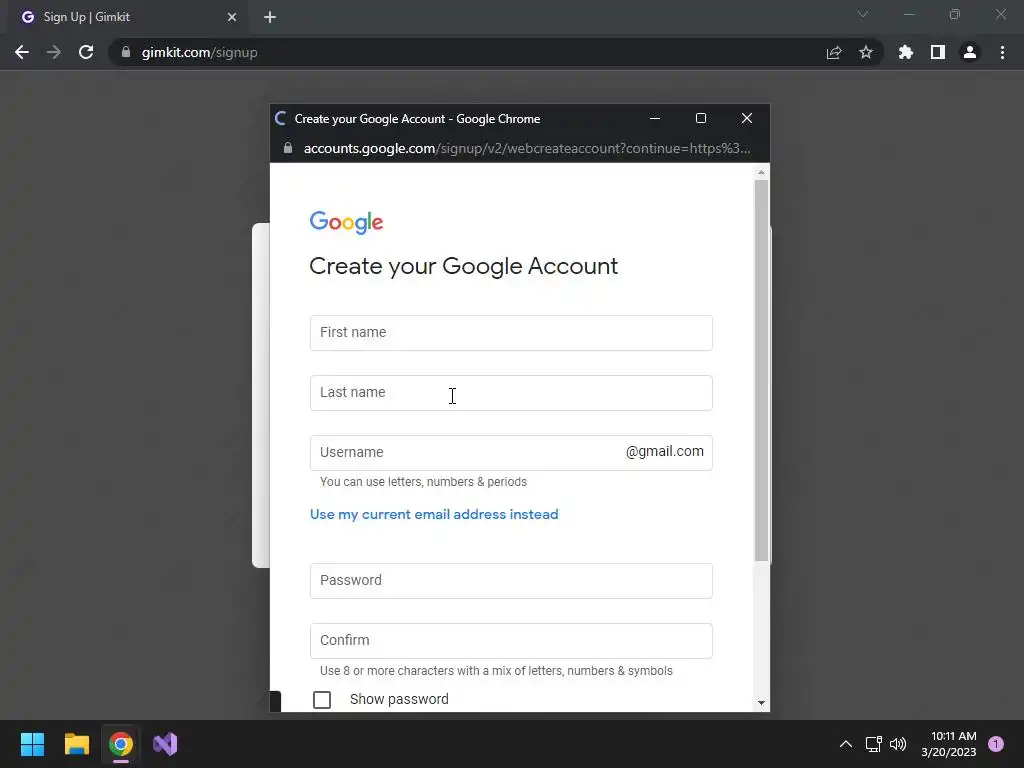Focus the Confirm password field
Viewport: 1024px width, 768px height.
coord(511,641)
